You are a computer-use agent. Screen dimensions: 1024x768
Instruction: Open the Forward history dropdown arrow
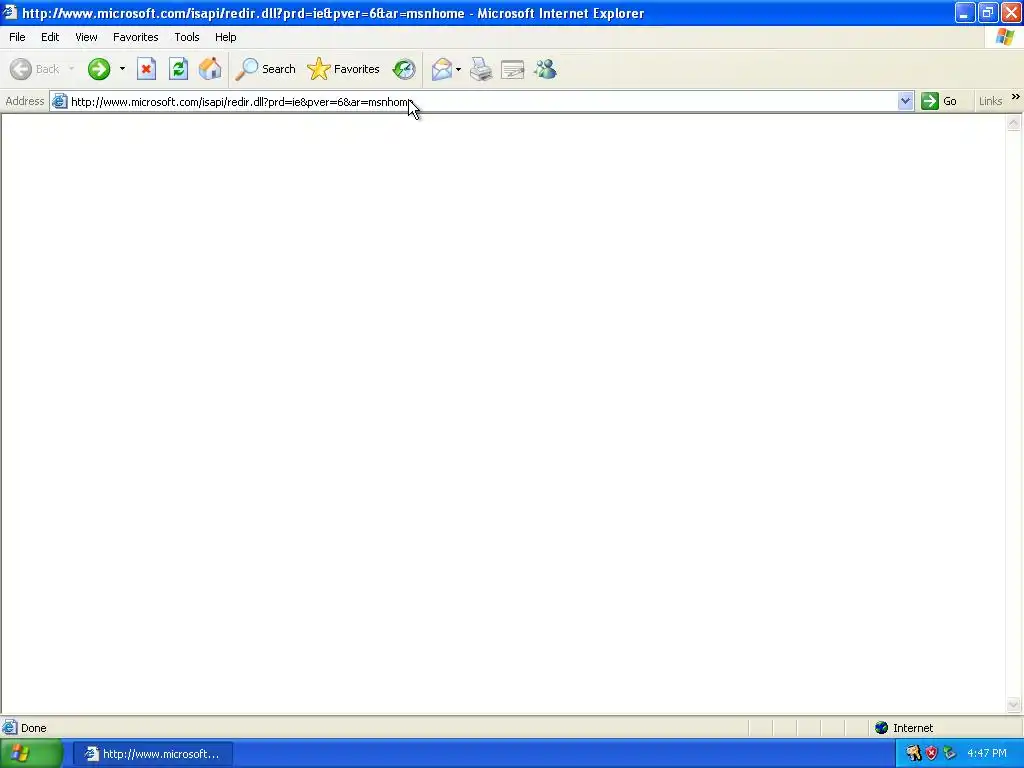click(122, 69)
